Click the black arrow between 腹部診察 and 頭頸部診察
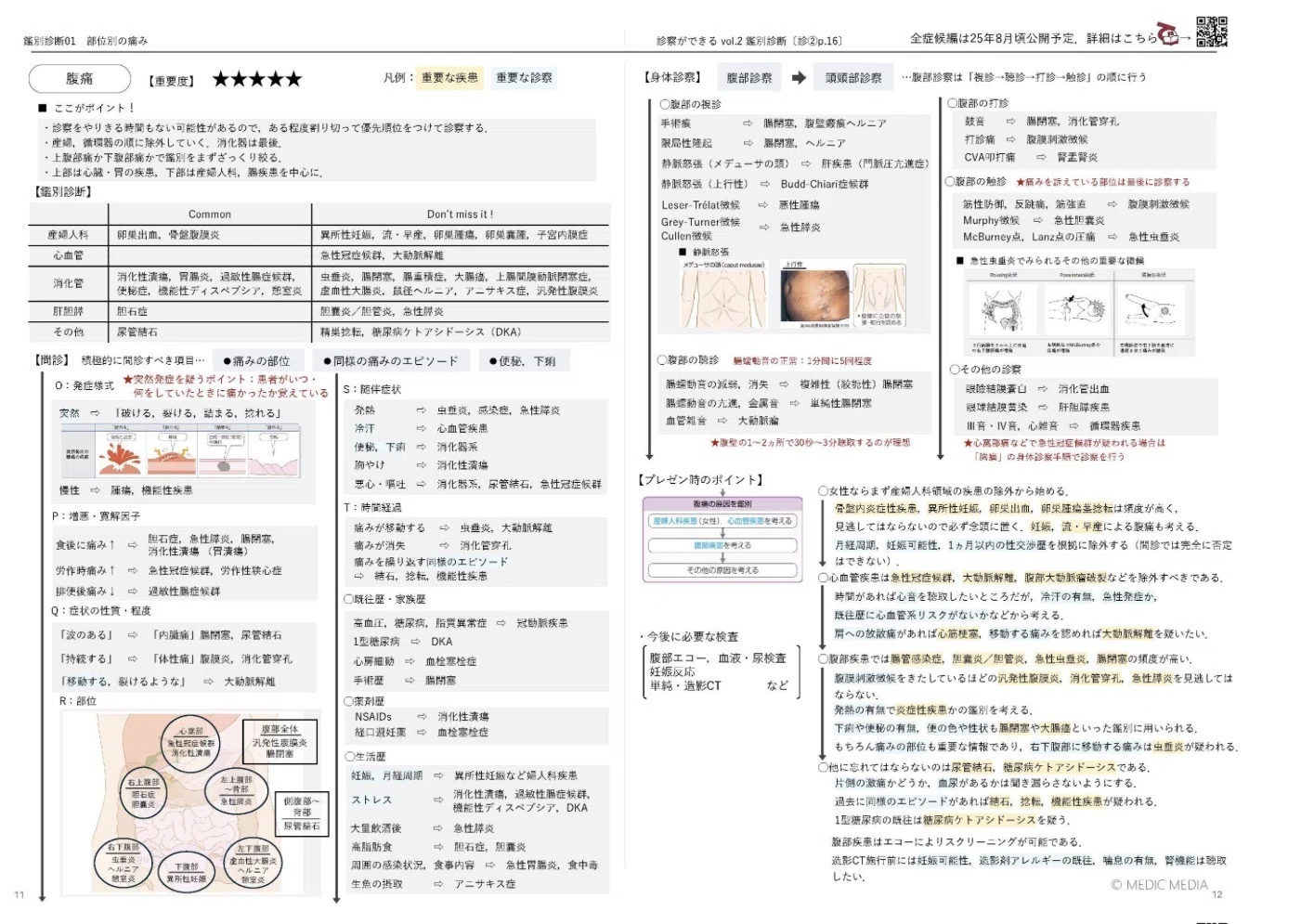This screenshot has height=924, width=1301. [798, 78]
